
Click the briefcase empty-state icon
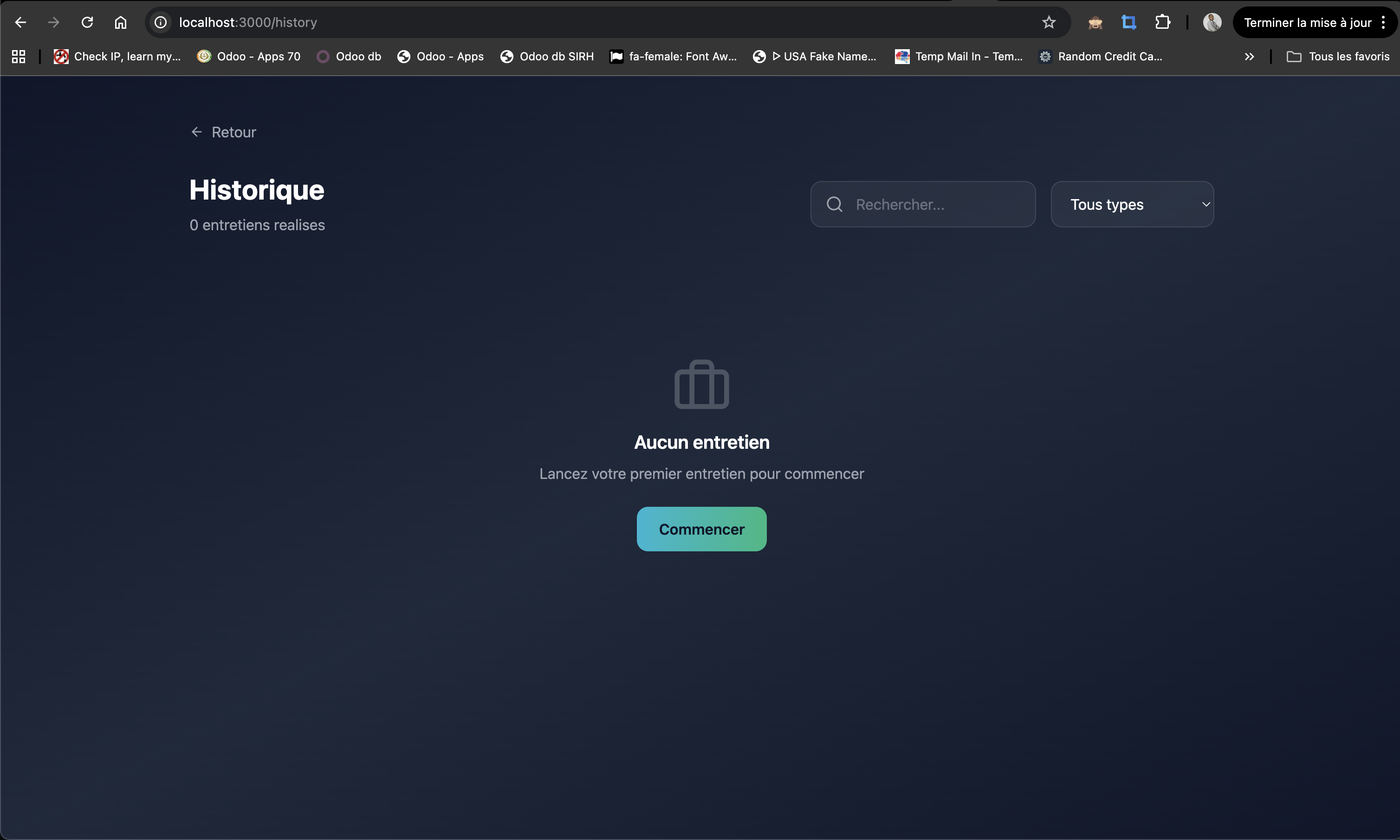[701, 385]
